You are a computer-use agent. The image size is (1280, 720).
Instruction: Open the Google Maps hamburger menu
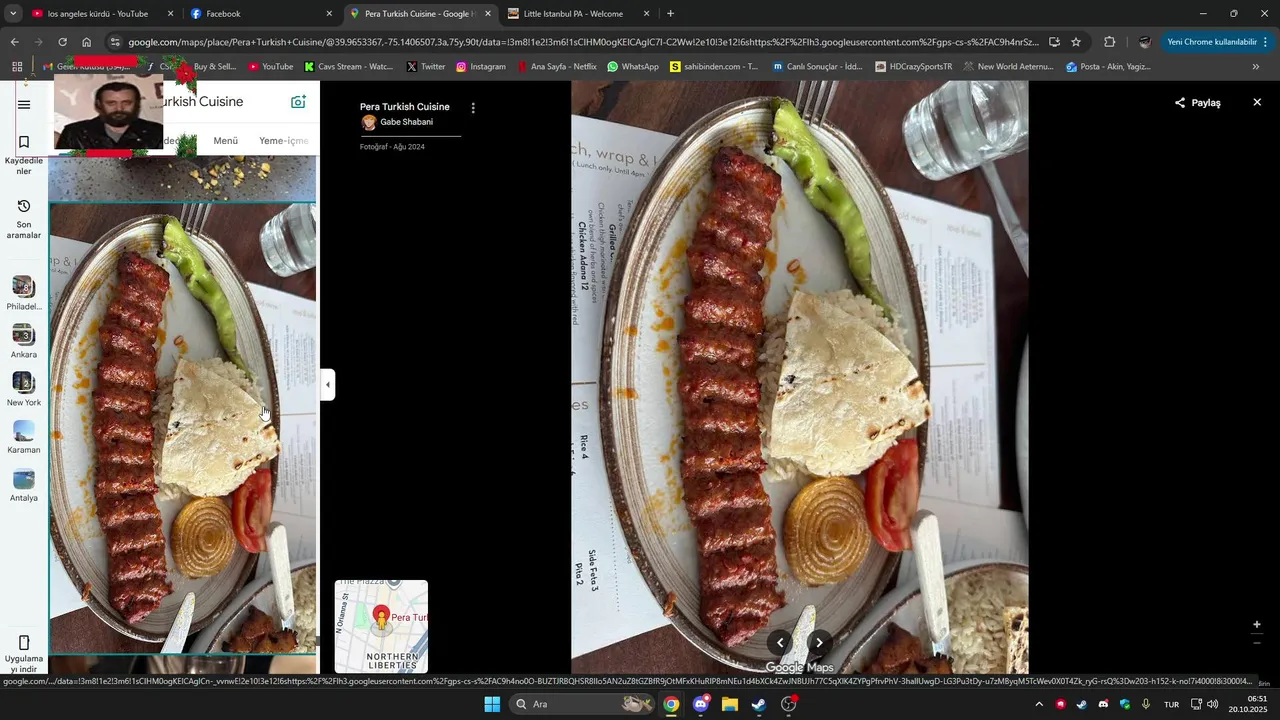pos(24,105)
